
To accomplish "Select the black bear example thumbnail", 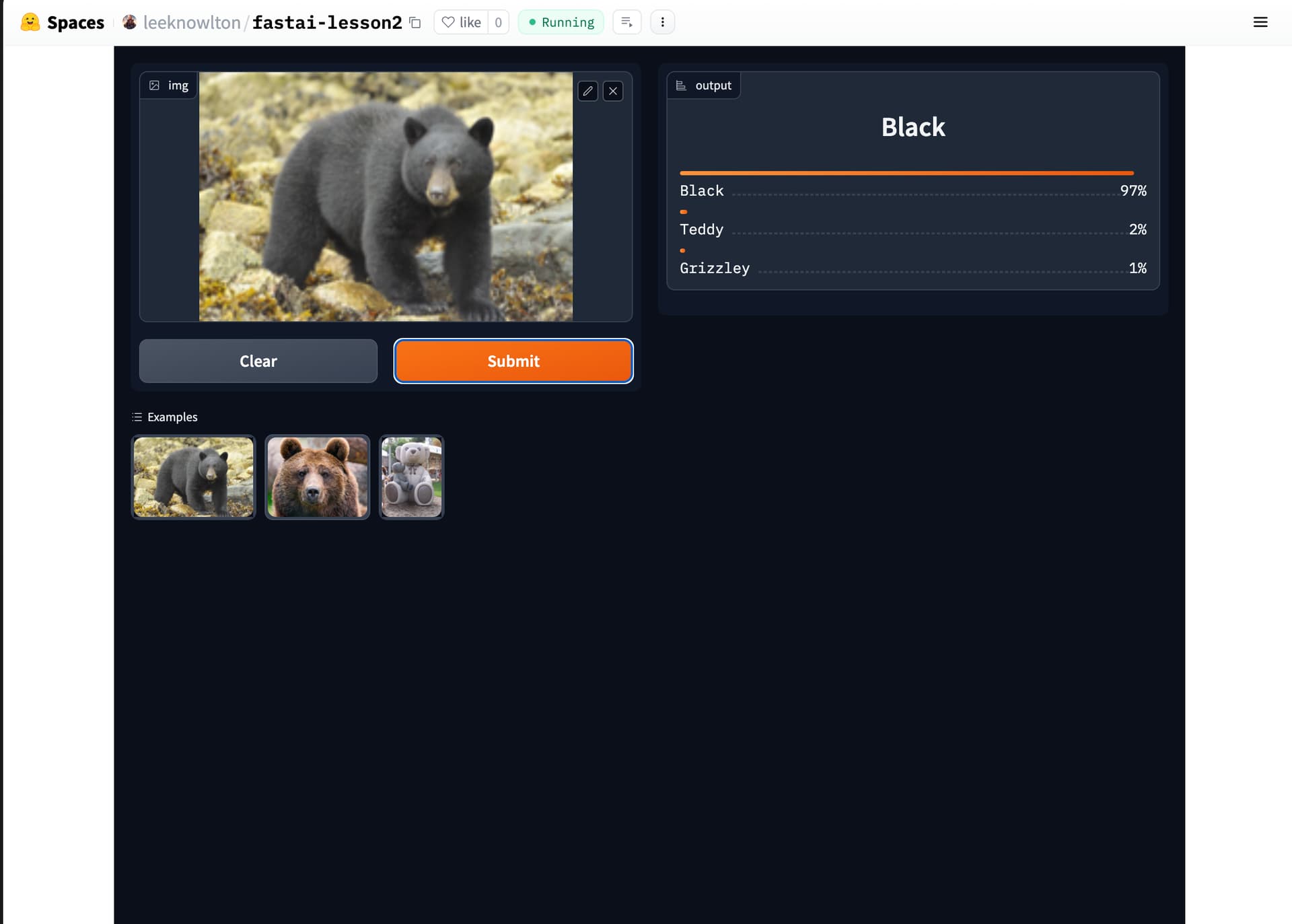I will click(x=194, y=476).
